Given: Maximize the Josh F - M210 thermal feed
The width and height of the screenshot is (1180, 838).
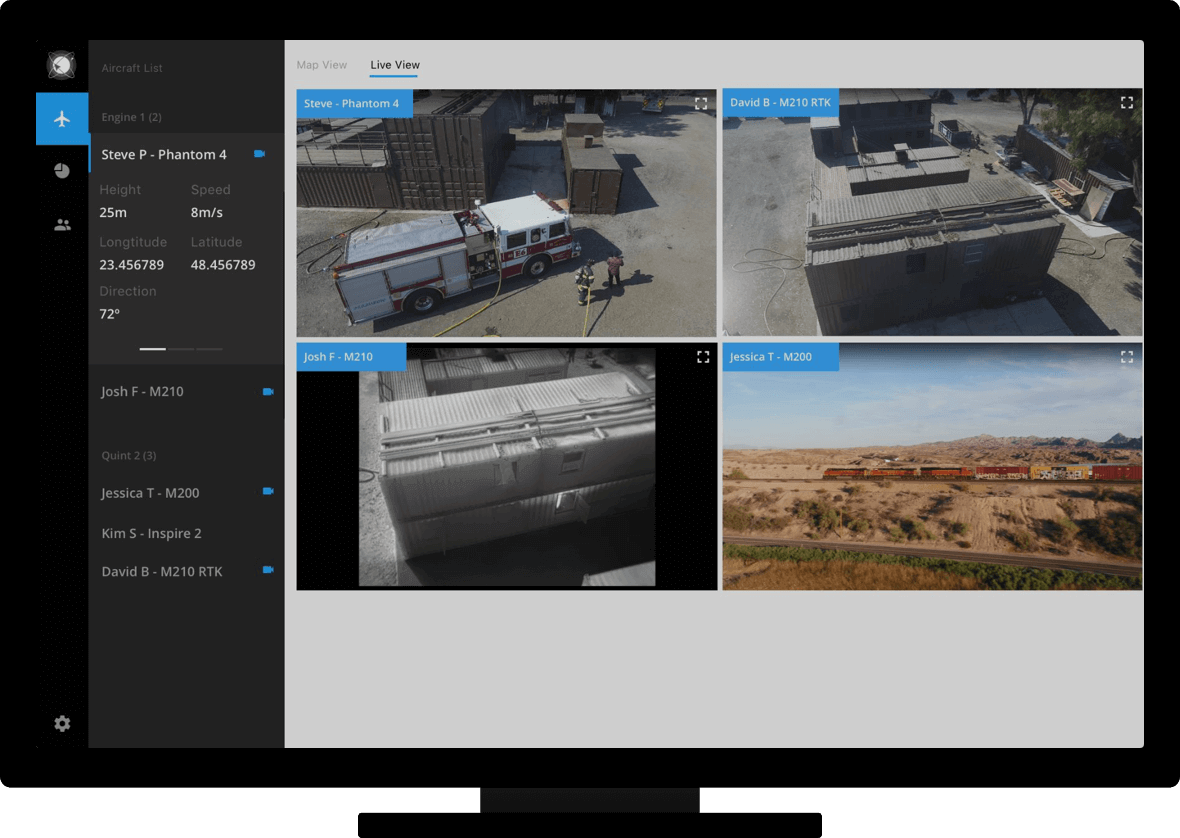Looking at the screenshot, I should coord(703,357).
